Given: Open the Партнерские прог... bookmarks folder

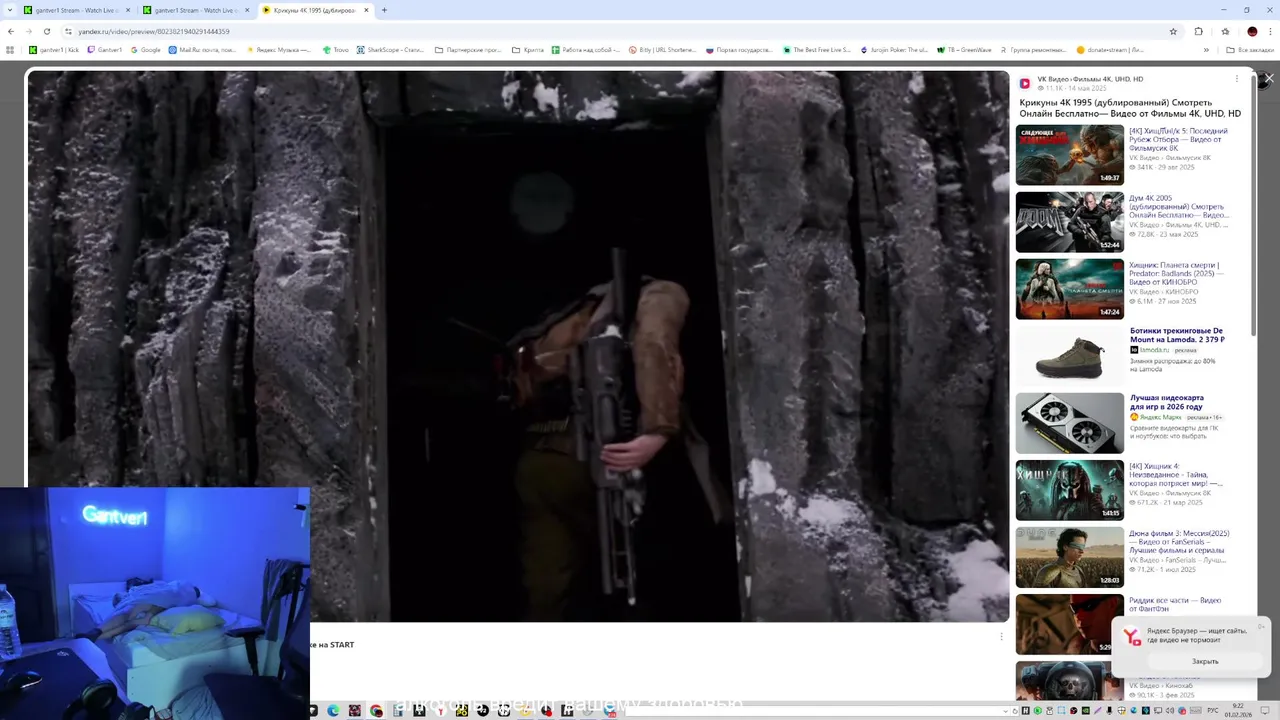Looking at the screenshot, I should pos(468,49).
